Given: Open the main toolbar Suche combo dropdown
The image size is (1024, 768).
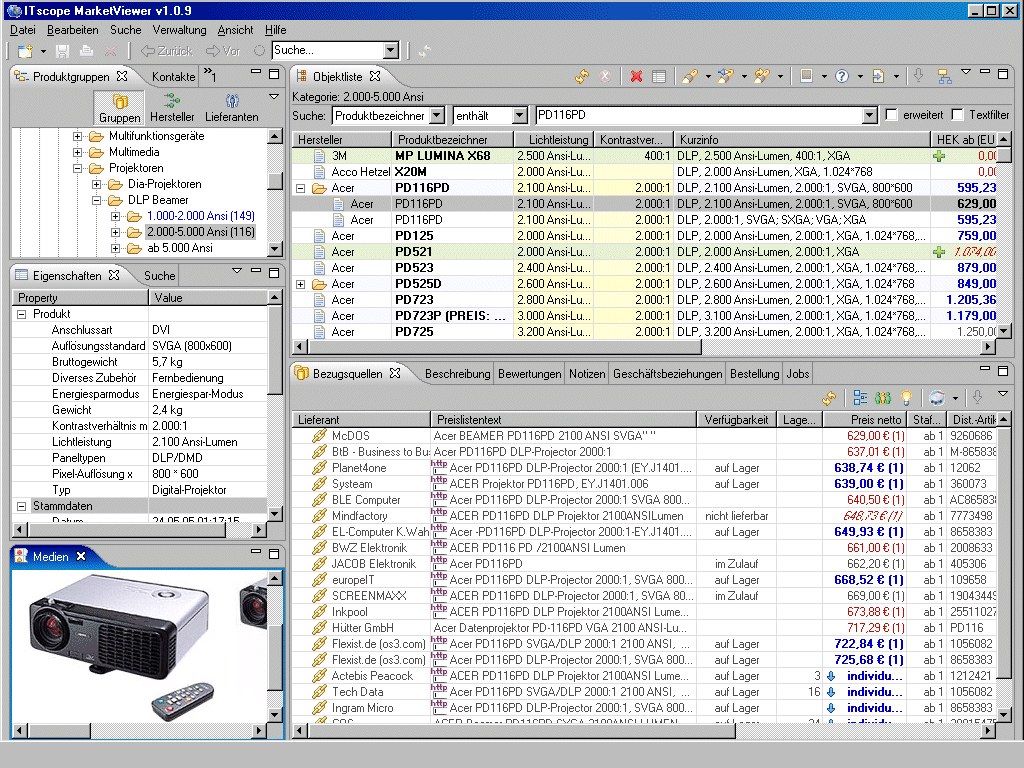Looking at the screenshot, I should pyautogui.click(x=391, y=50).
